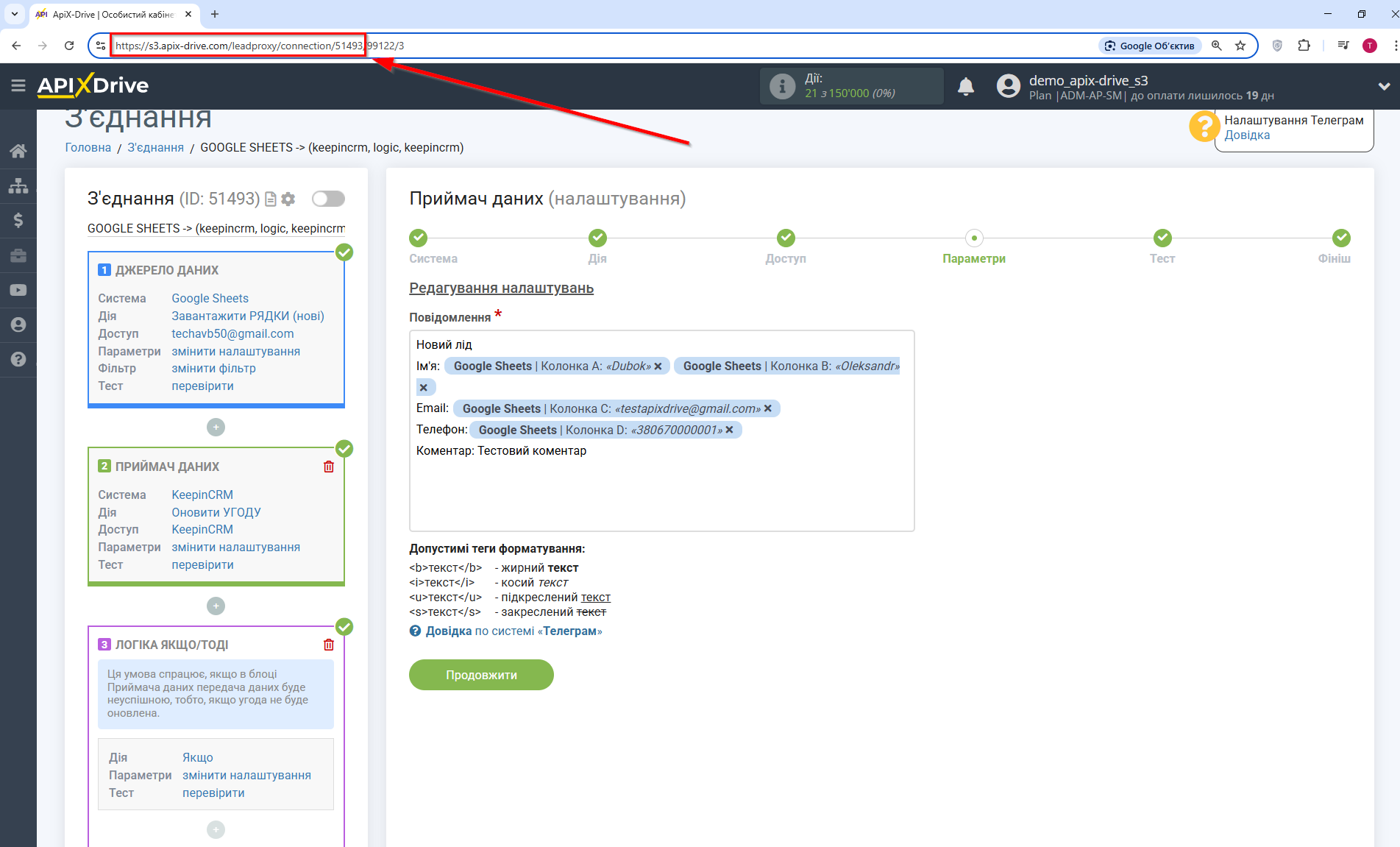Open the connections hierarchy icon in sidebar
Image resolution: width=1400 pixels, height=847 pixels.
[18, 185]
